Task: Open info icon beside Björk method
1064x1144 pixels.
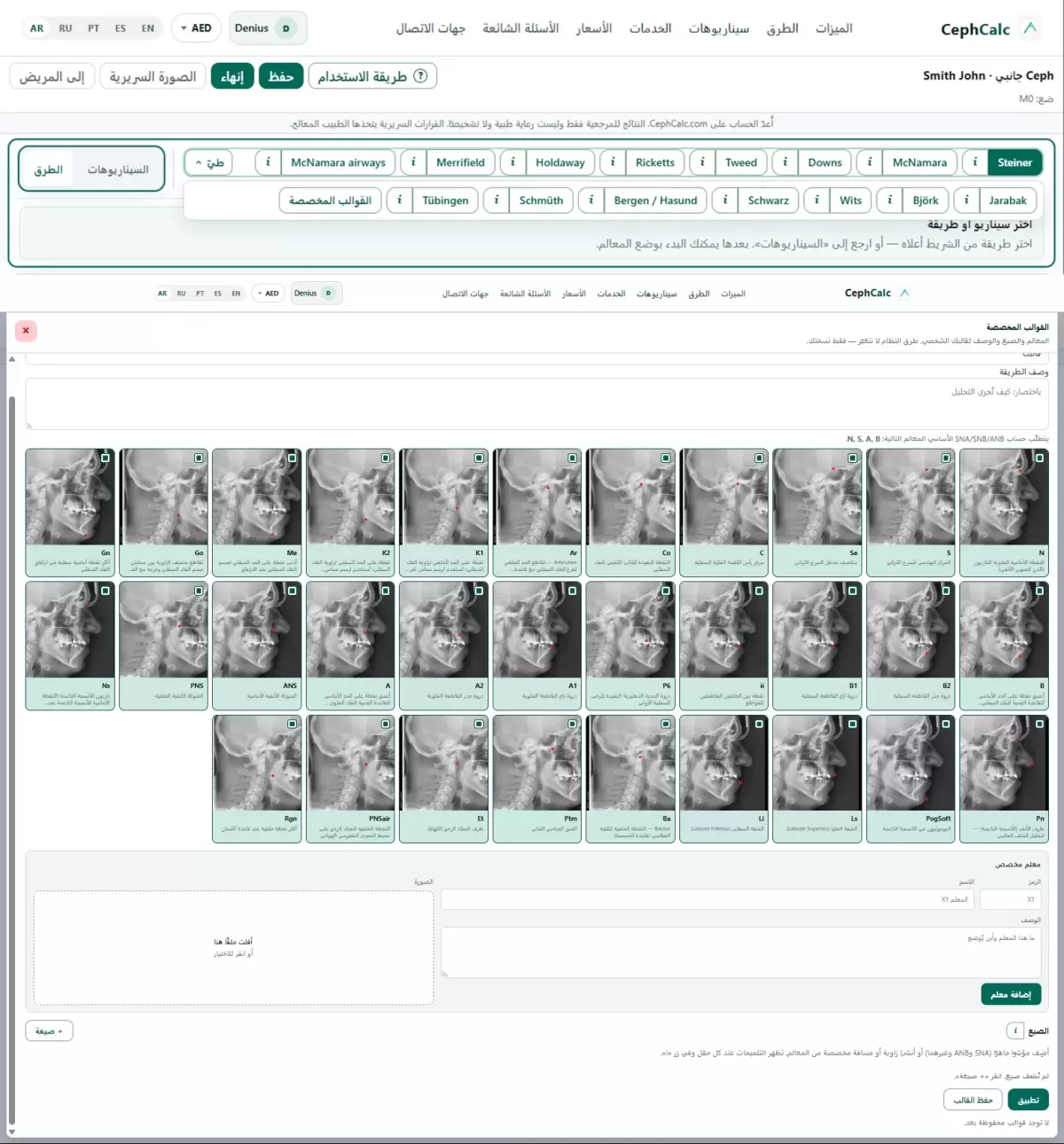Action: (890, 200)
